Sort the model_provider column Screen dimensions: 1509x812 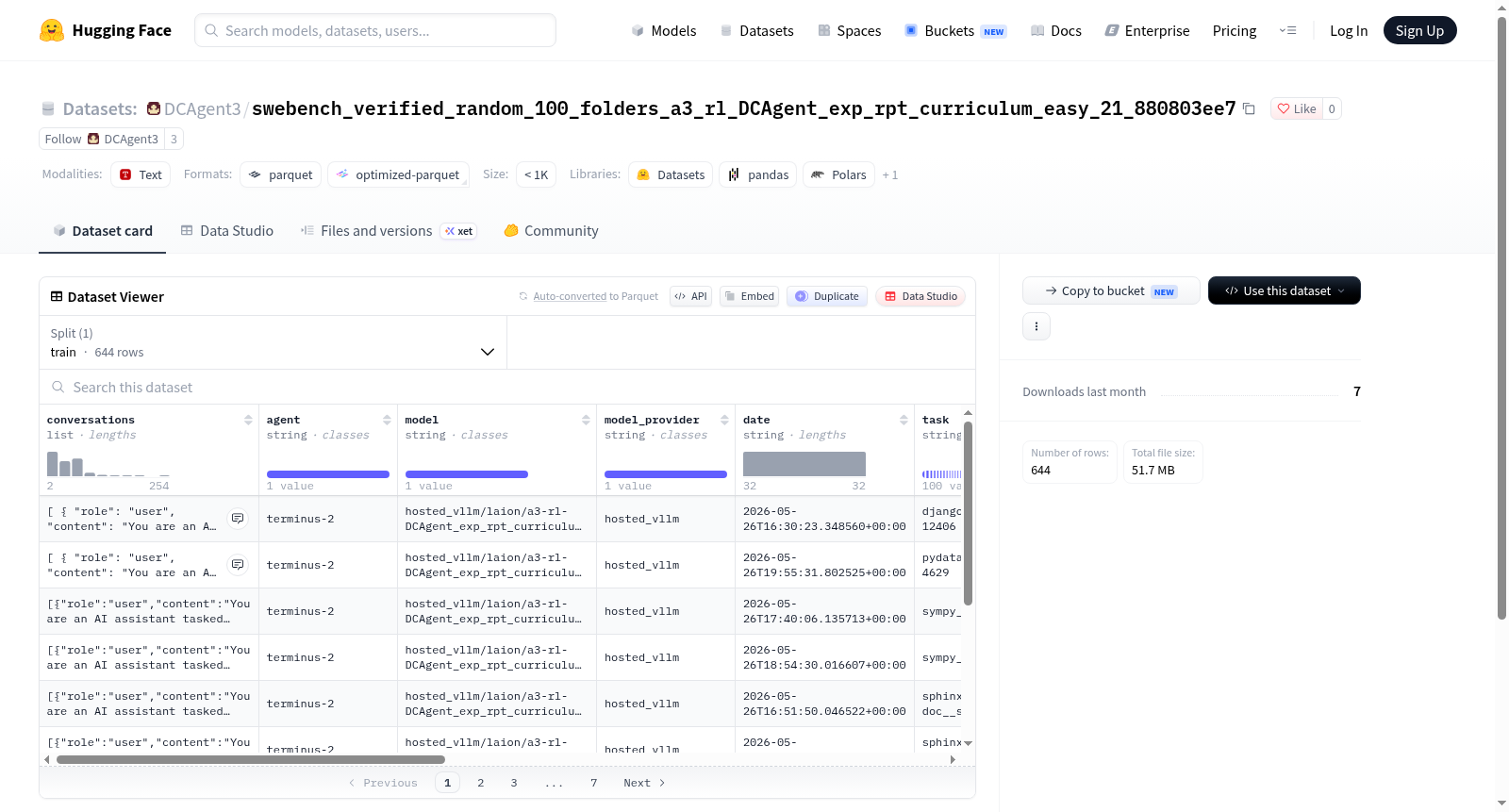(x=724, y=420)
